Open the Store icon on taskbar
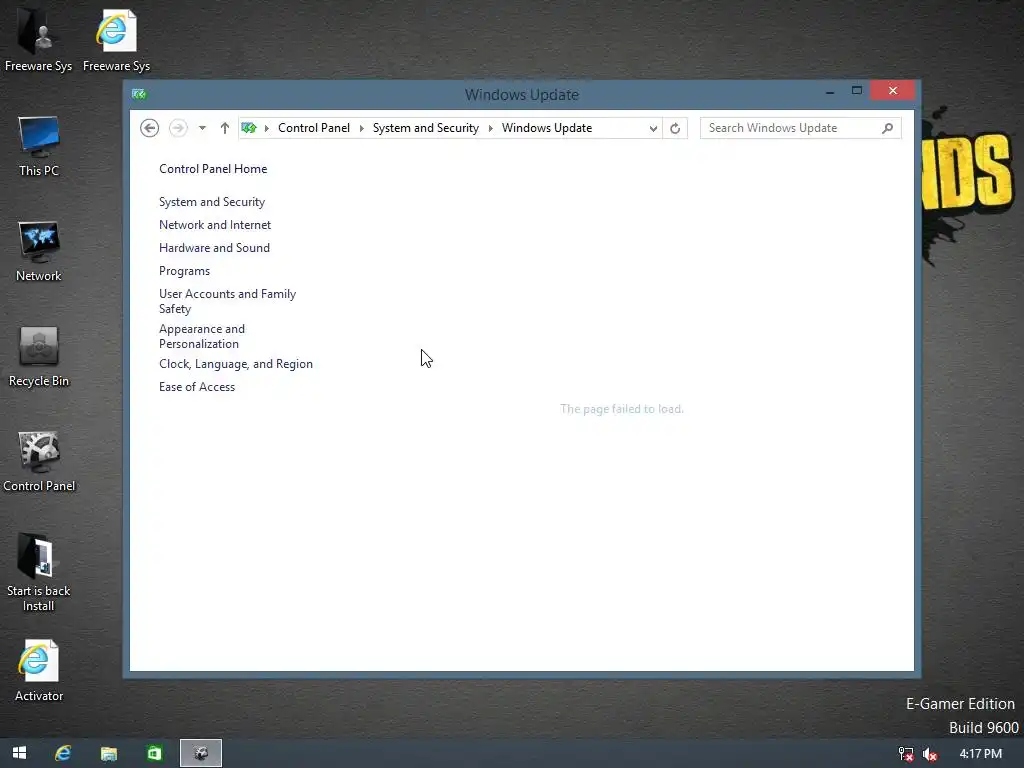Screen dimensions: 1024x768 pyautogui.click(x=154, y=753)
